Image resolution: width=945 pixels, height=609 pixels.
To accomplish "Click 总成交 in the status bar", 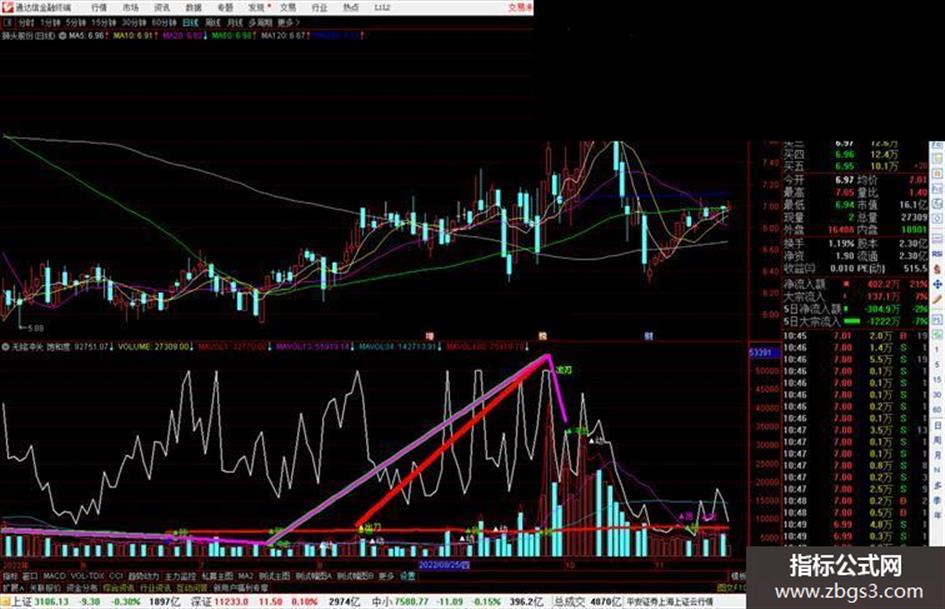I will tap(570, 602).
